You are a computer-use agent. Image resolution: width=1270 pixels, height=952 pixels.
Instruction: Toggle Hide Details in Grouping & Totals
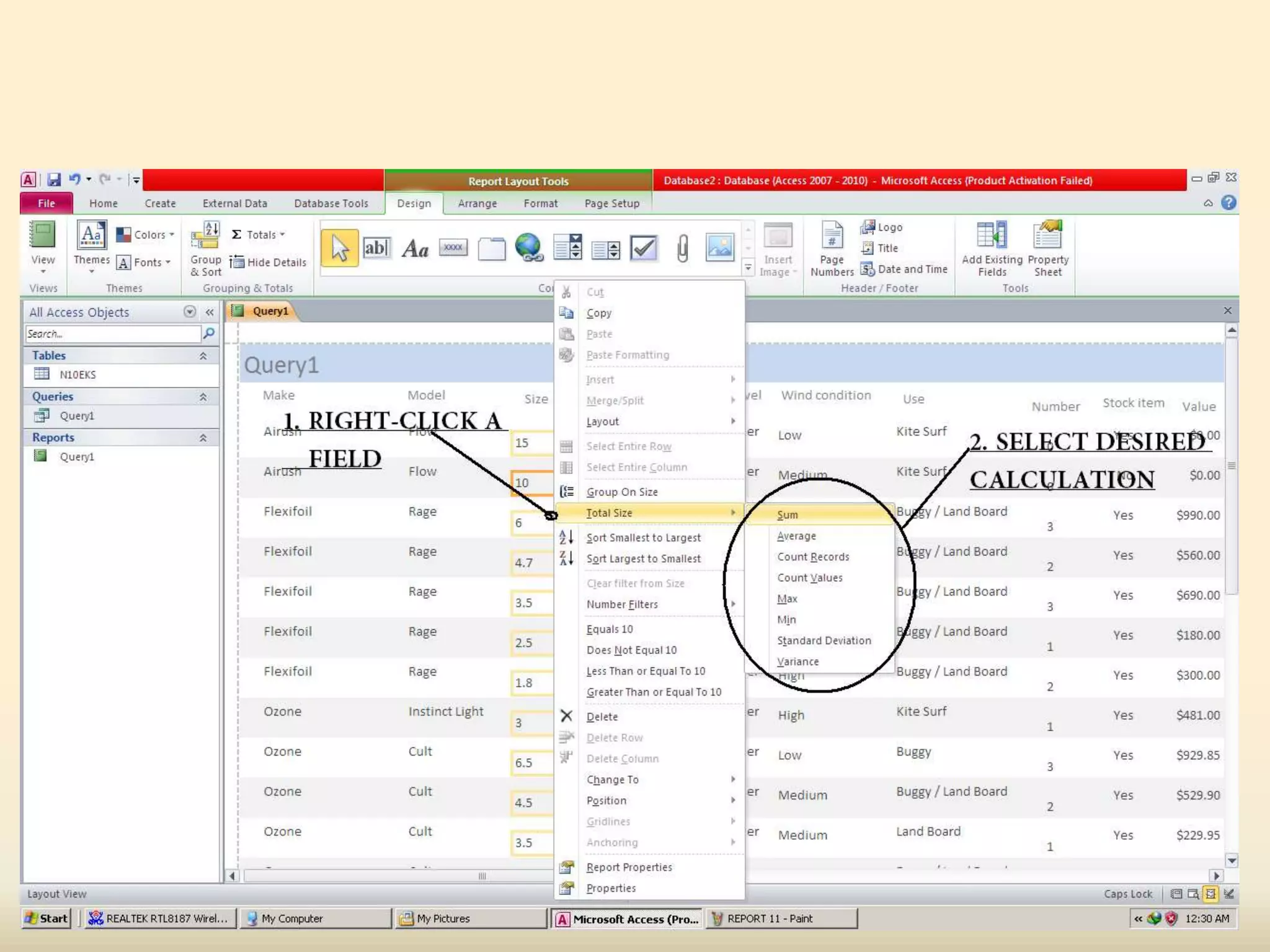tap(269, 262)
